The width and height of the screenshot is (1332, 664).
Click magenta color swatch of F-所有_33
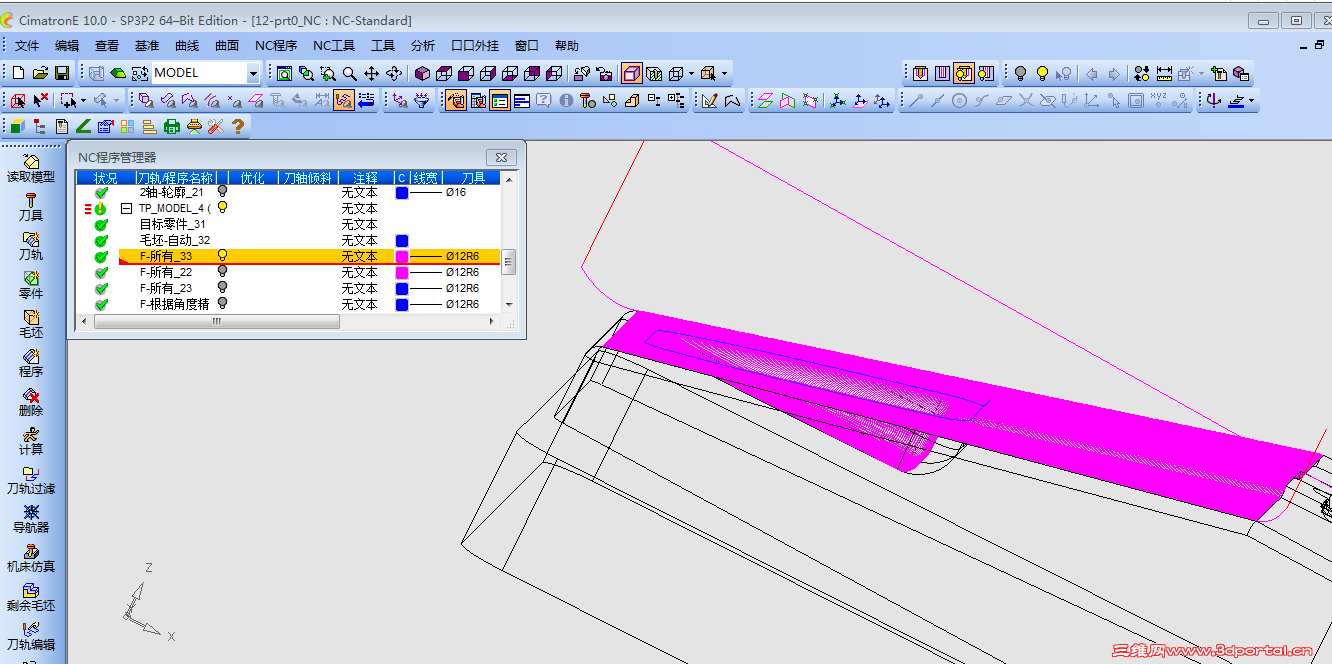click(x=402, y=256)
